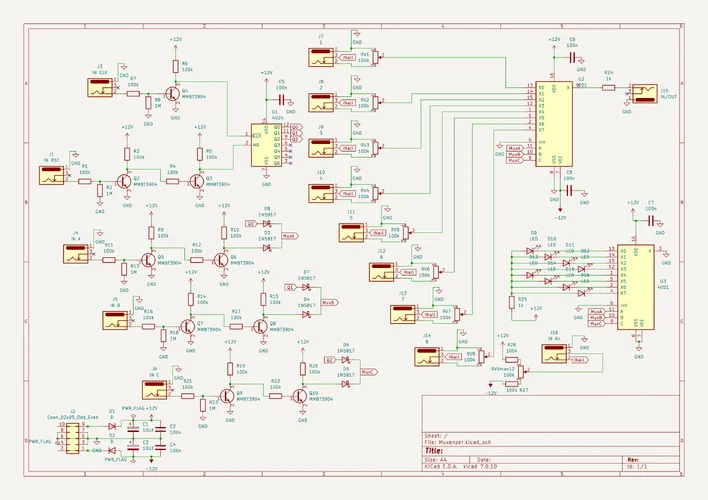
Task: Select the MuxC output label near D5
Action: (x=369, y=372)
